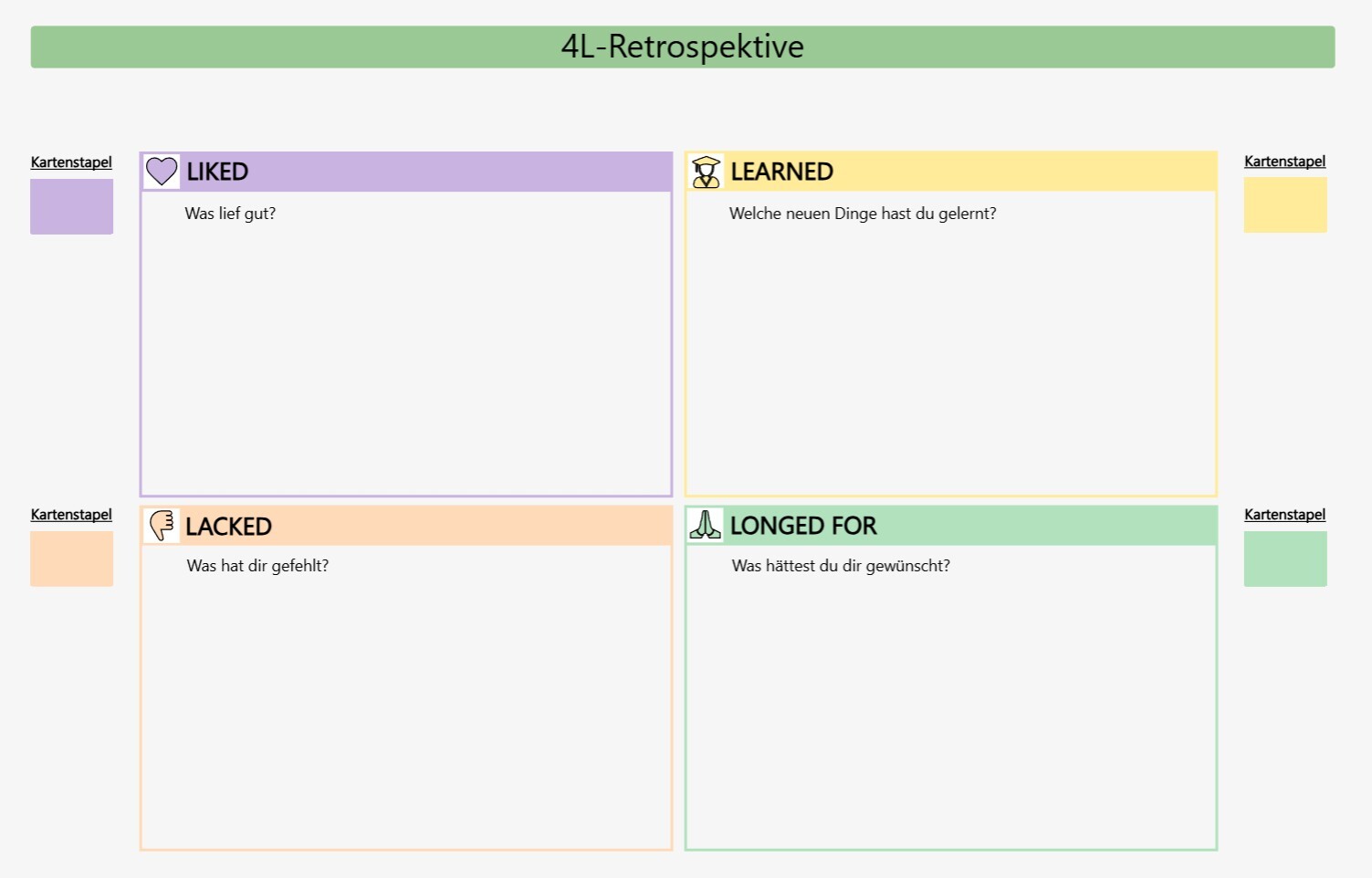Click the thumbs-down icon beside LACKED

point(161,525)
